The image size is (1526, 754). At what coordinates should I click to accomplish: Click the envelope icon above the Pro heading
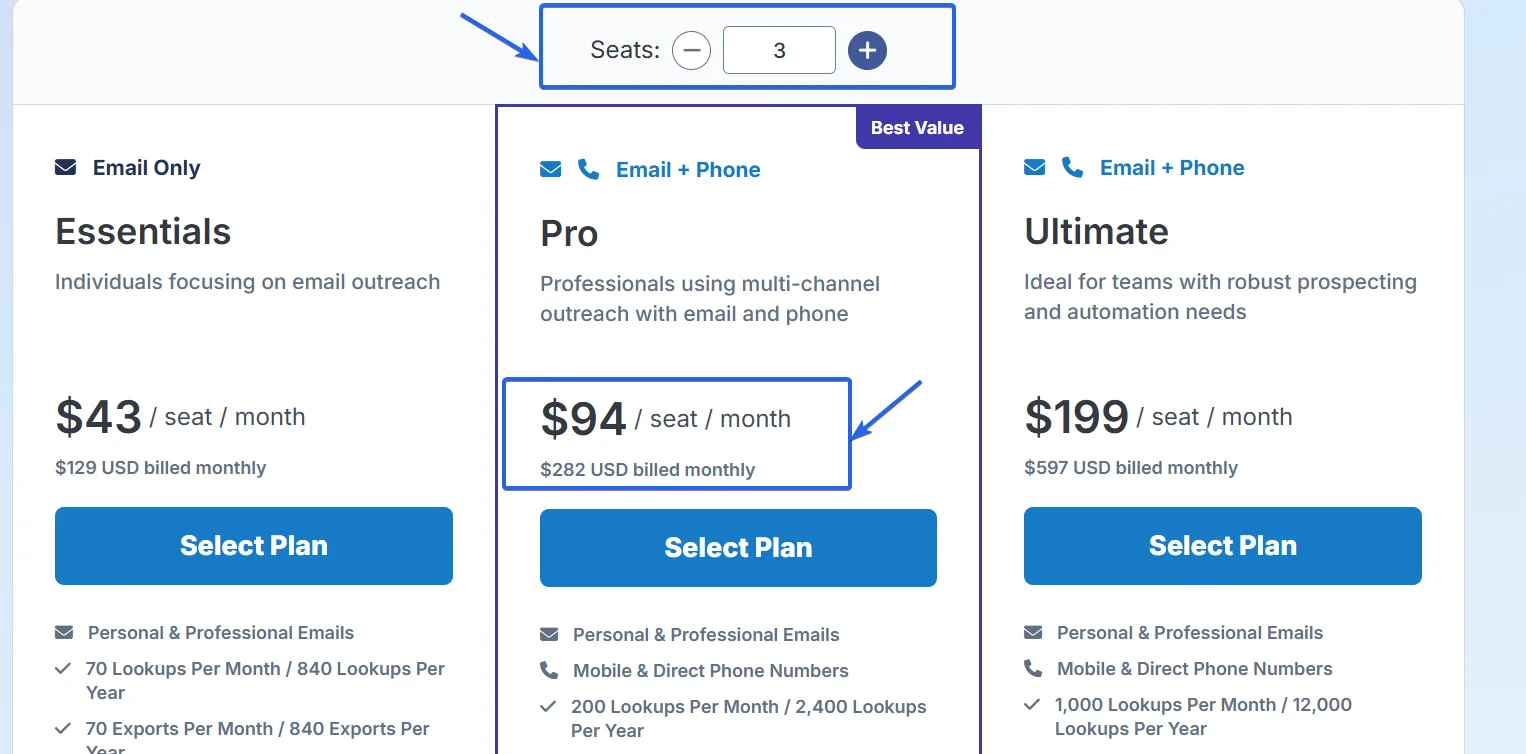pos(550,169)
